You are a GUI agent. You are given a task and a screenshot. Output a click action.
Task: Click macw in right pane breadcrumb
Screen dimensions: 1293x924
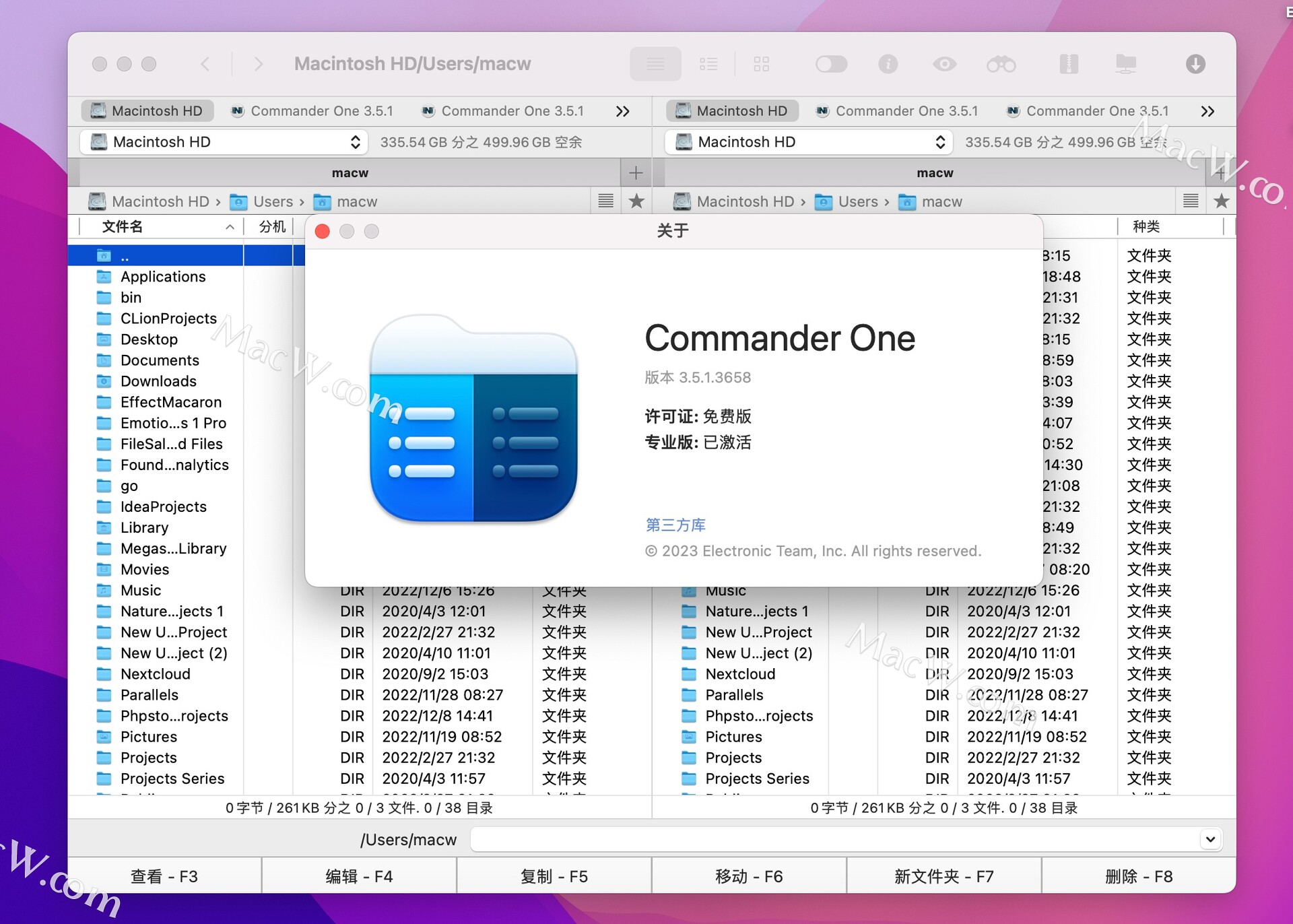coord(931,201)
